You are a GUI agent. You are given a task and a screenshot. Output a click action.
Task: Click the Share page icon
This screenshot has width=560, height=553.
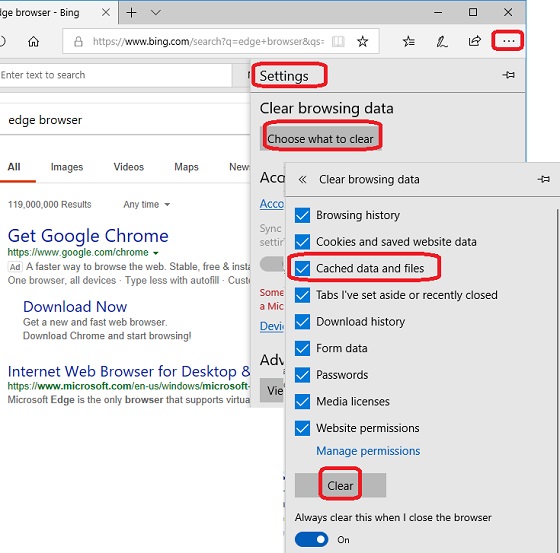[475, 41]
